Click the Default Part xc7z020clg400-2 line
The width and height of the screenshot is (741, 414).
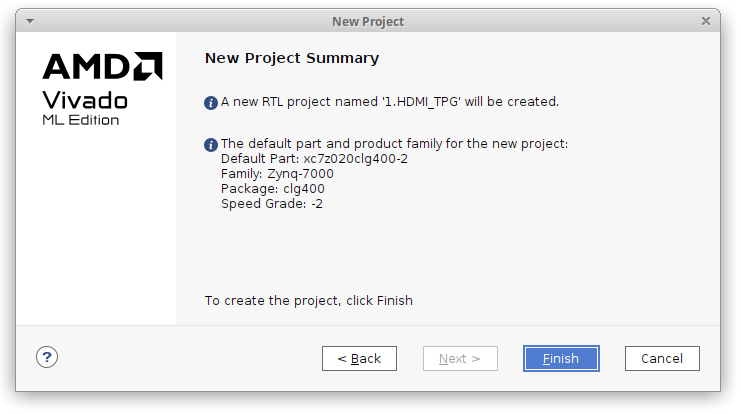(x=314, y=159)
